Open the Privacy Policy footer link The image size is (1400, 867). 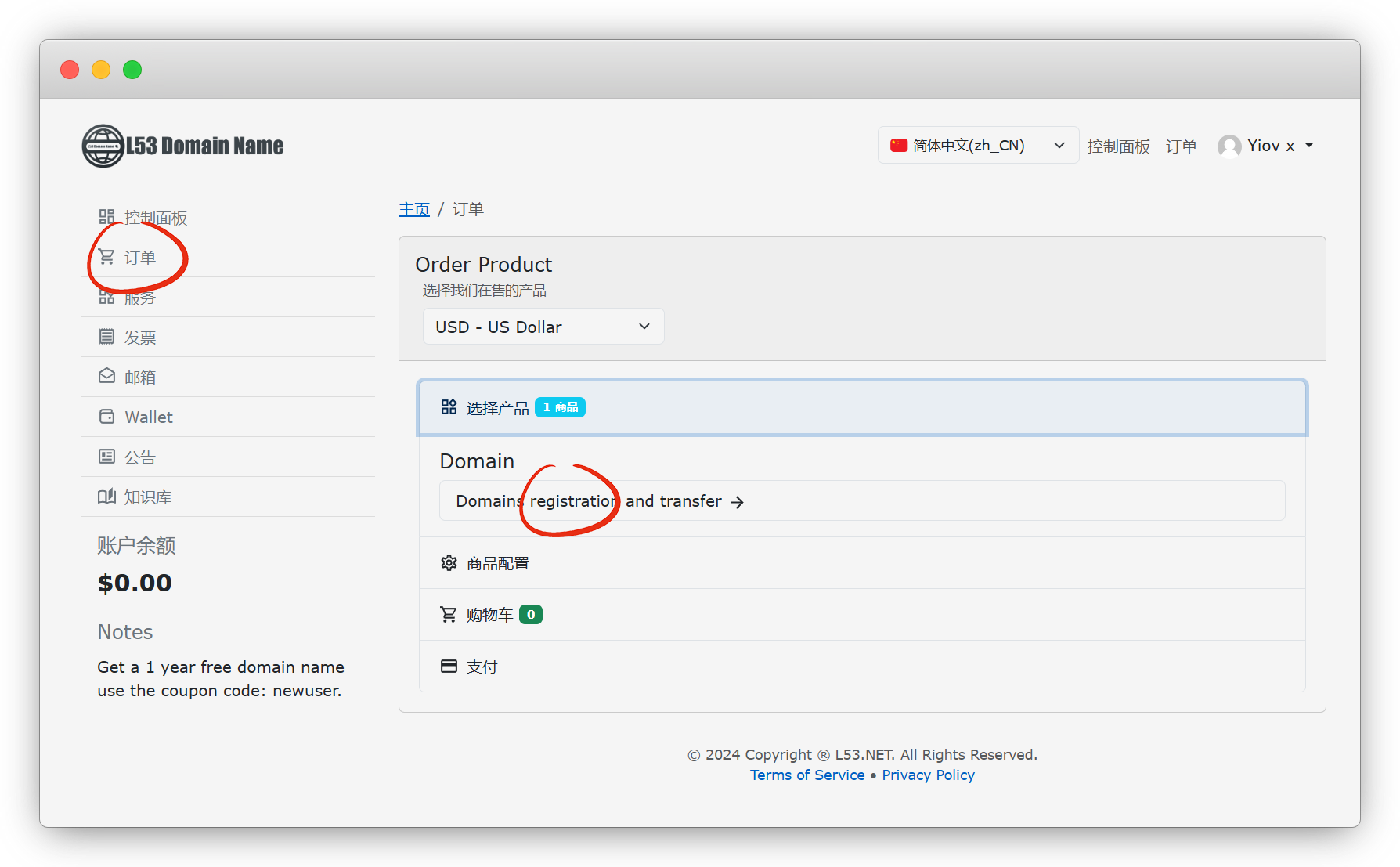[928, 775]
